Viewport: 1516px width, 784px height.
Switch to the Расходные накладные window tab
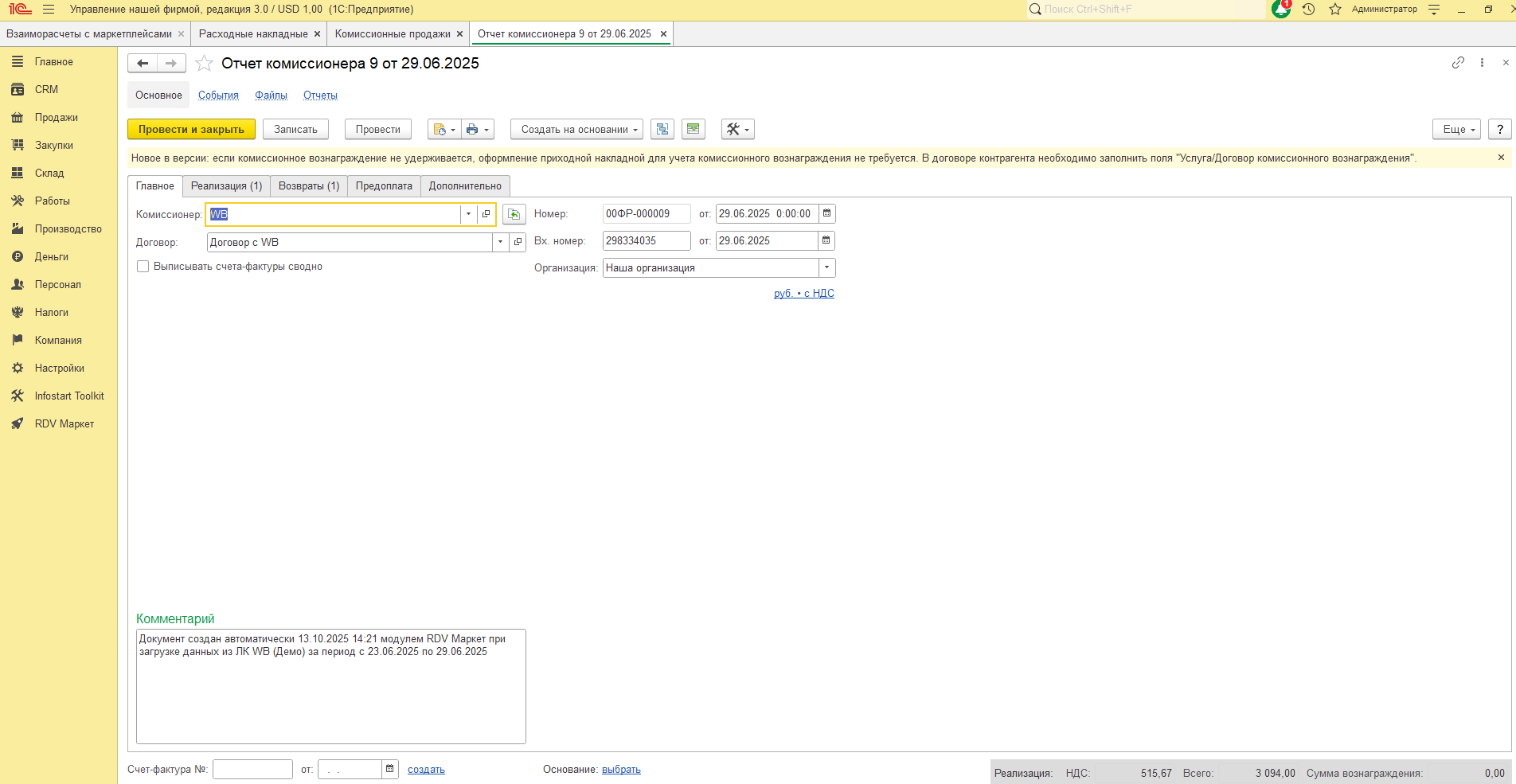coord(253,33)
